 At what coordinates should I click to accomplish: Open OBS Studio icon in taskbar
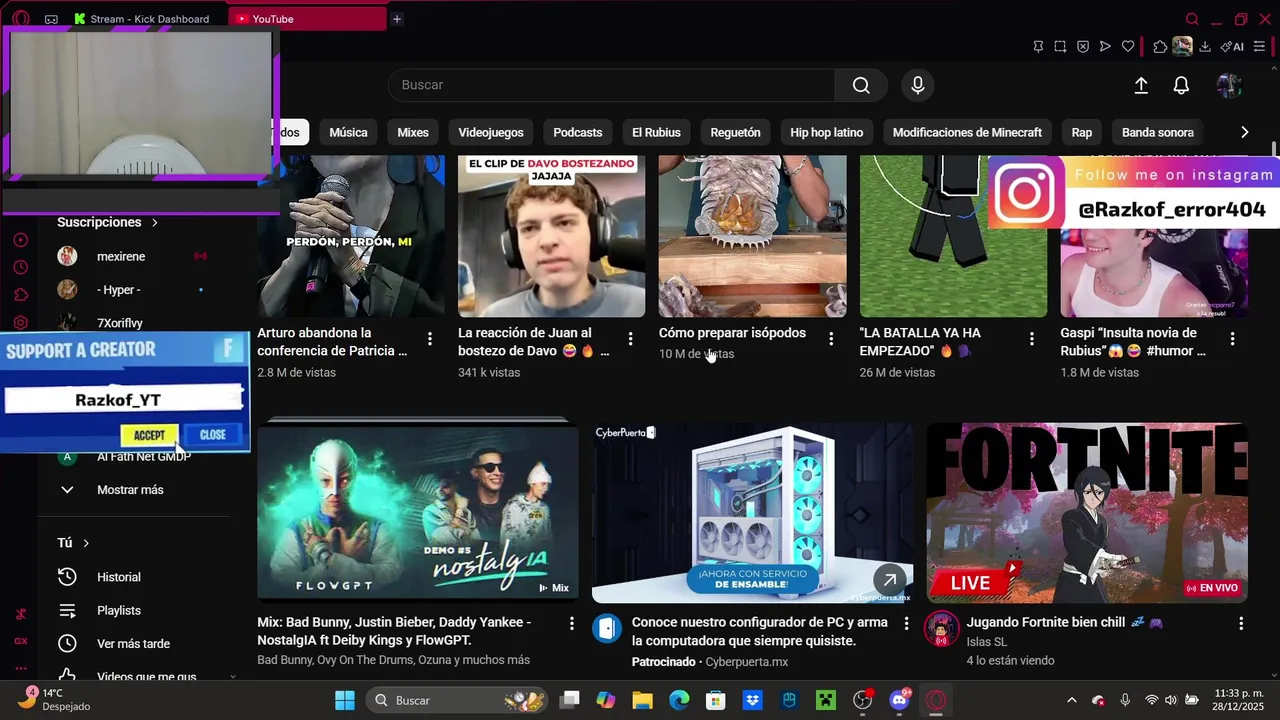(x=862, y=700)
